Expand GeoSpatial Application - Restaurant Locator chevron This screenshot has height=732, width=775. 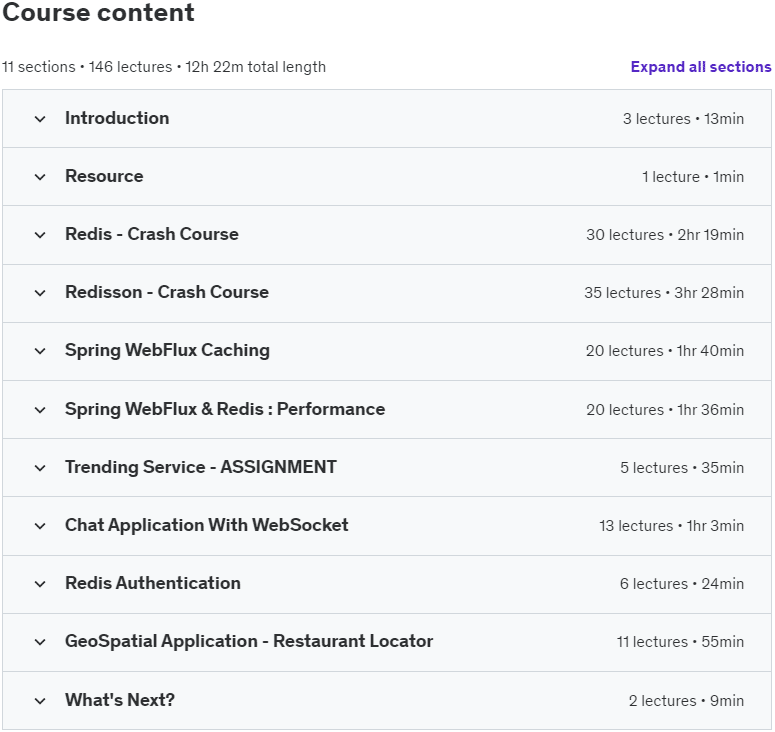click(x=40, y=642)
